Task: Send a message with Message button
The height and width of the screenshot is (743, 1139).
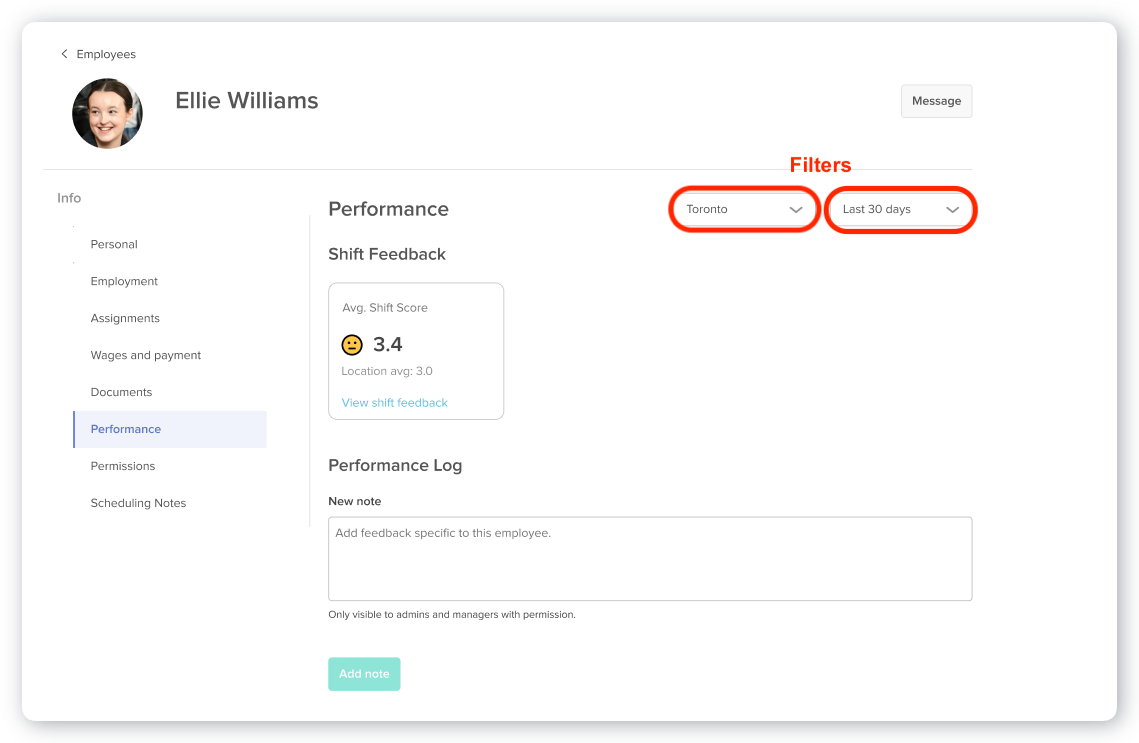Action: click(936, 101)
